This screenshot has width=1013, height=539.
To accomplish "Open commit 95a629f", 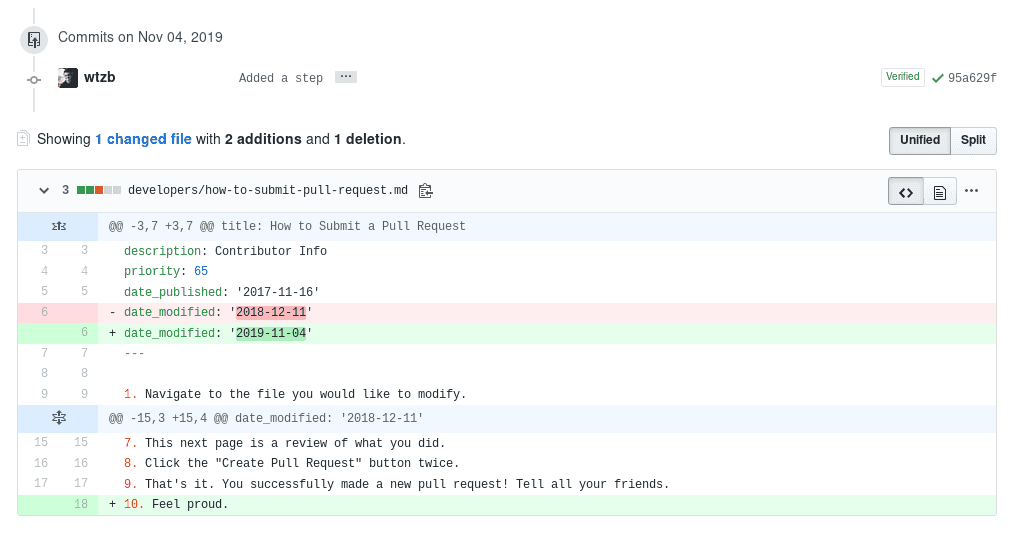I will click(972, 78).
